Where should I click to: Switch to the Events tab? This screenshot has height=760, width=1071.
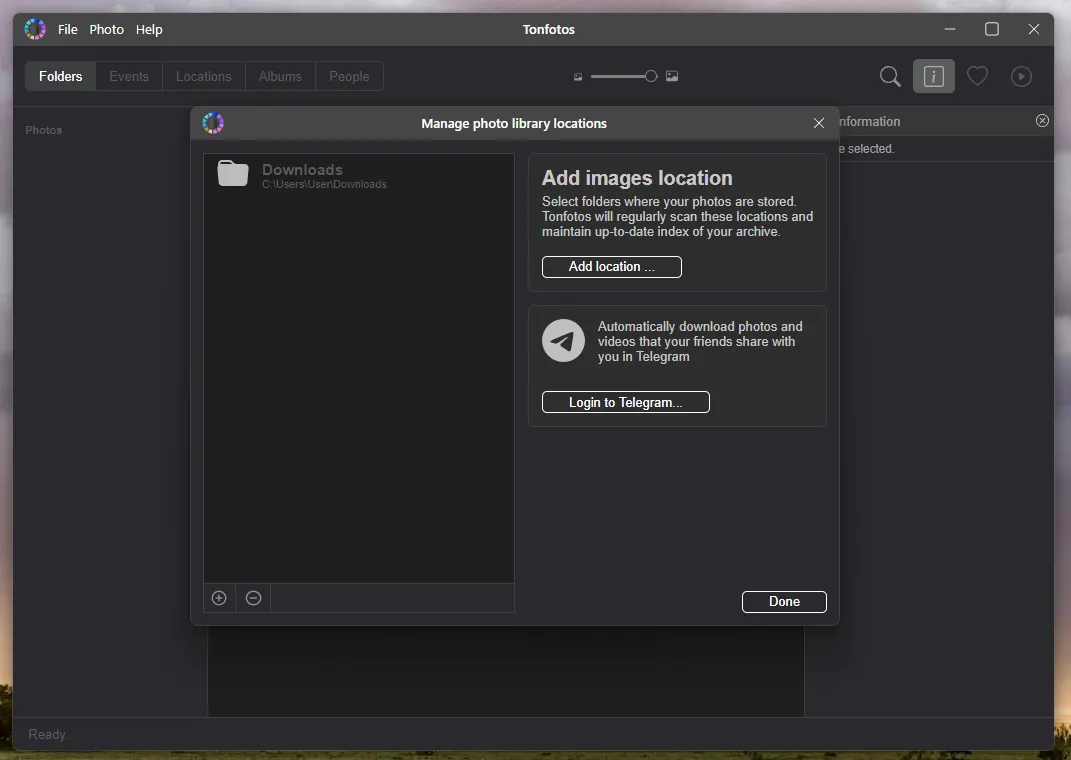pyautogui.click(x=129, y=76)
